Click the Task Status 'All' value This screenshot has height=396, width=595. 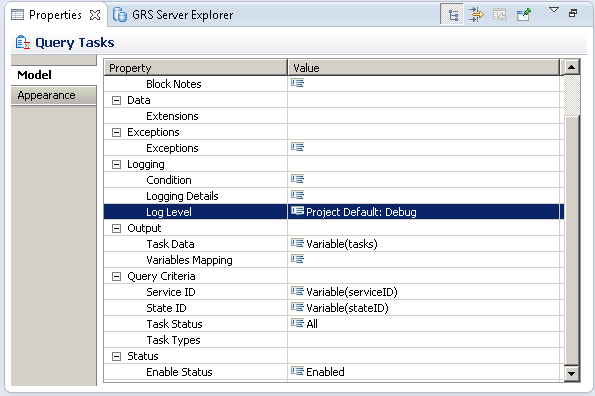coord(312,324)
